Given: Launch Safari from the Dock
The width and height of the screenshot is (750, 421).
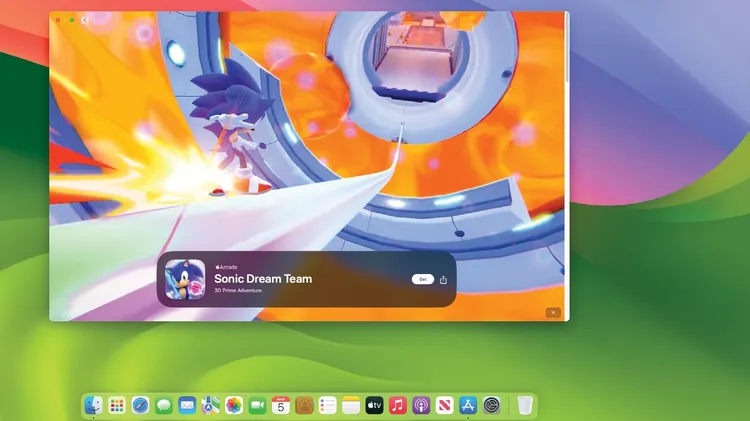Looking at the screenshot, I should tap(140, 406).
